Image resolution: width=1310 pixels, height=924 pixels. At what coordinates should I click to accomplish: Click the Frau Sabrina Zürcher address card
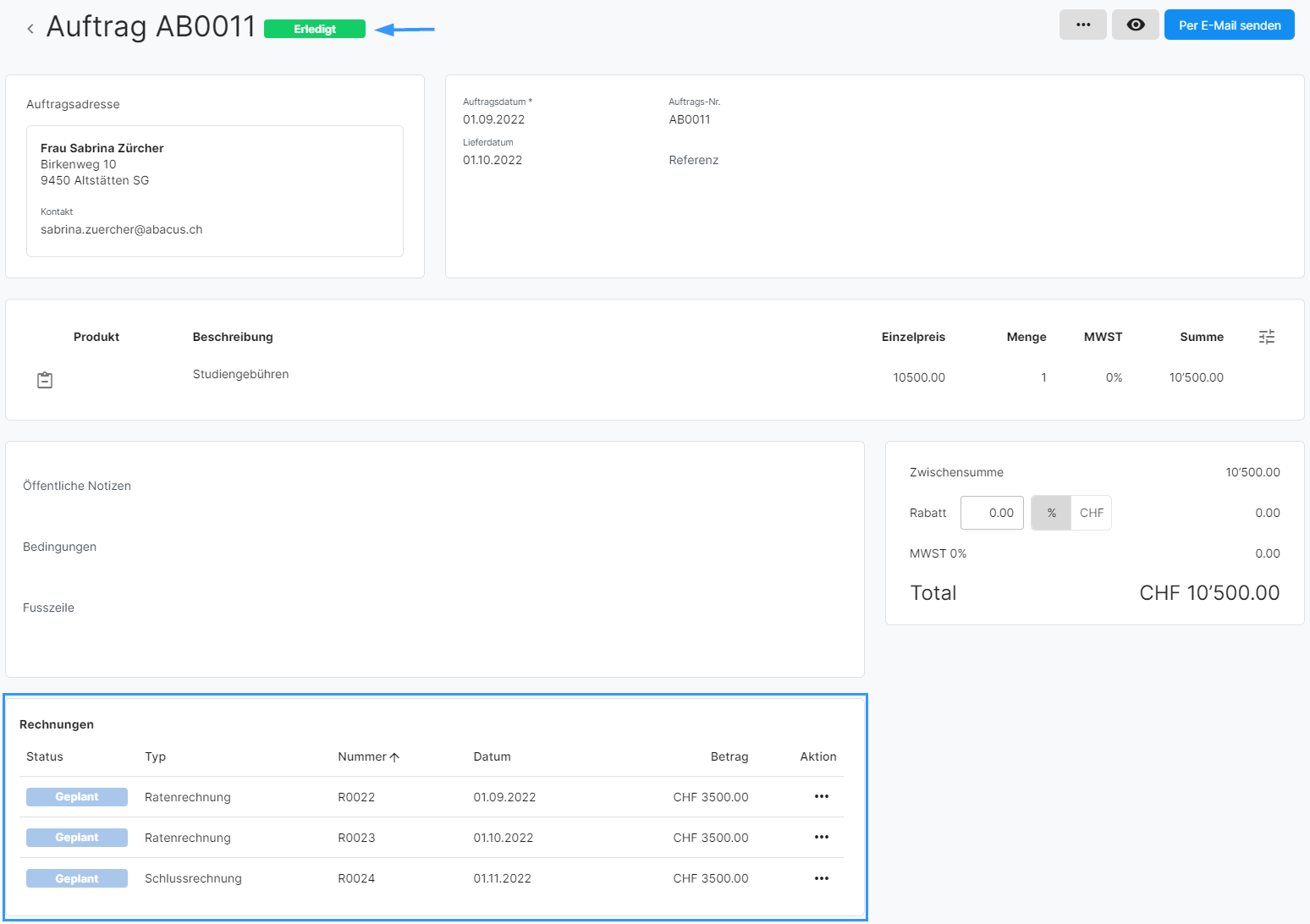pyautogui.click(x=215, y=190)
